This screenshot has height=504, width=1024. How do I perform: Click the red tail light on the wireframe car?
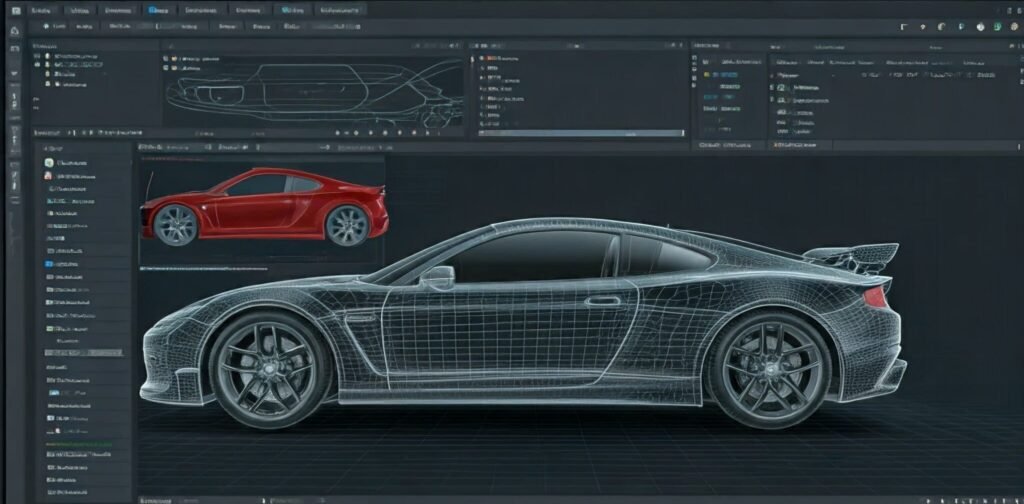876,296
